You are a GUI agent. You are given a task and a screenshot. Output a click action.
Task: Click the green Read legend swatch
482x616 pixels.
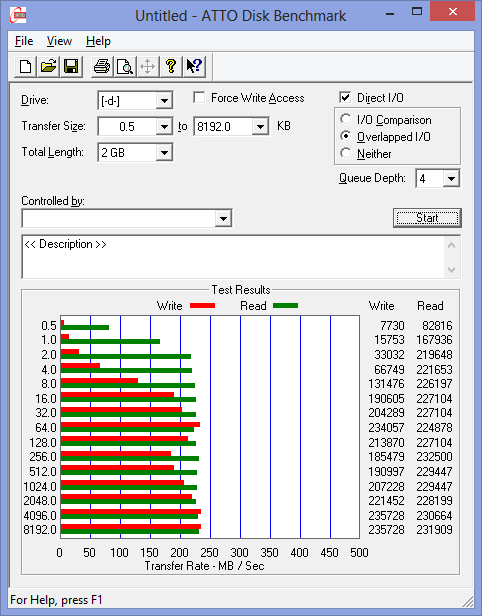click(x=285, y=305)
